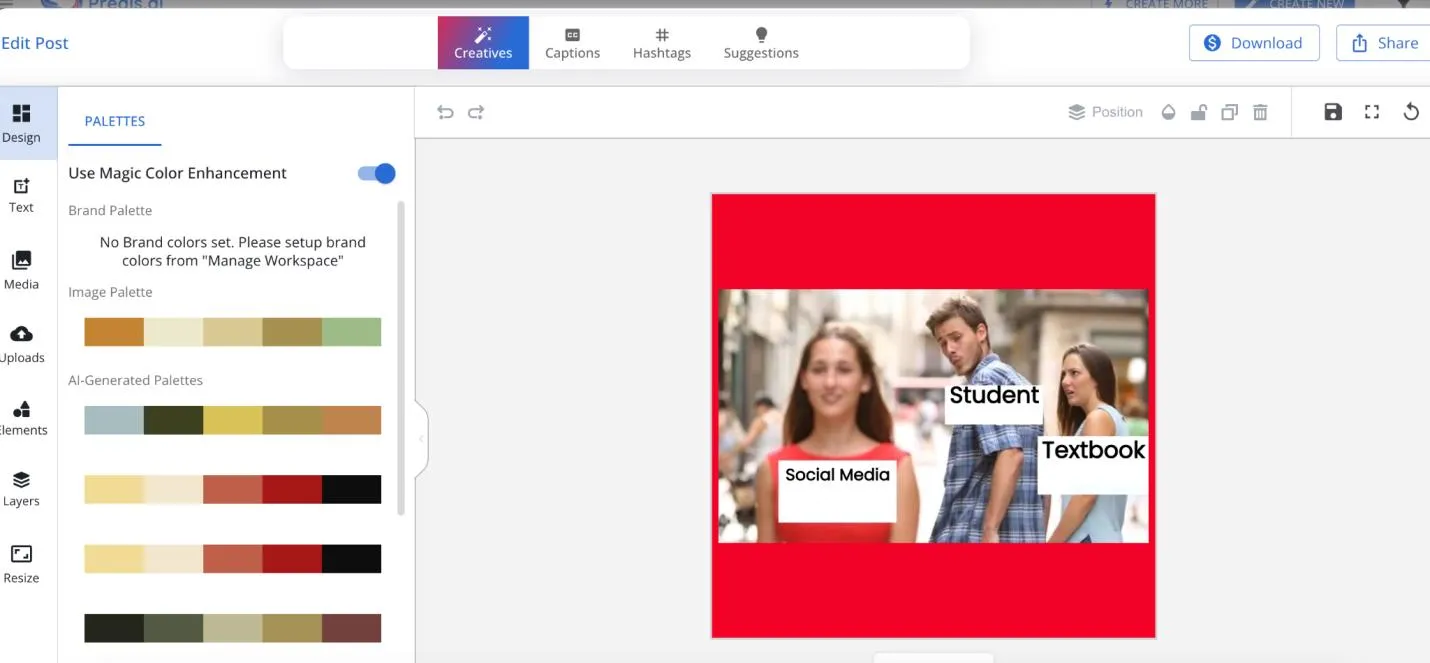Open the Elements panel in the sidebar
This screenshot has height=663, width=1430.
21,418
